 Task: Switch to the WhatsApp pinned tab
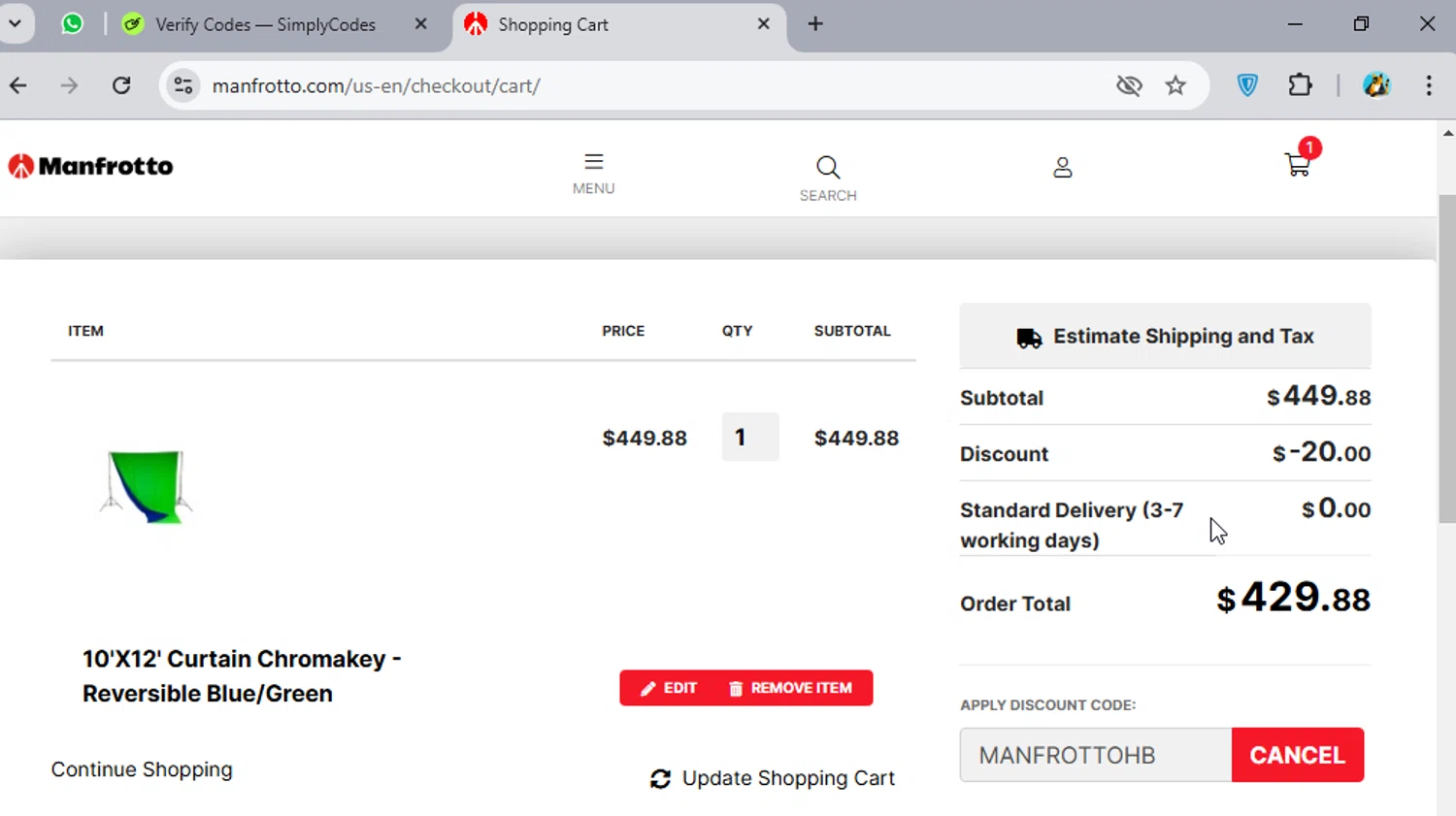tap(73, 23)
